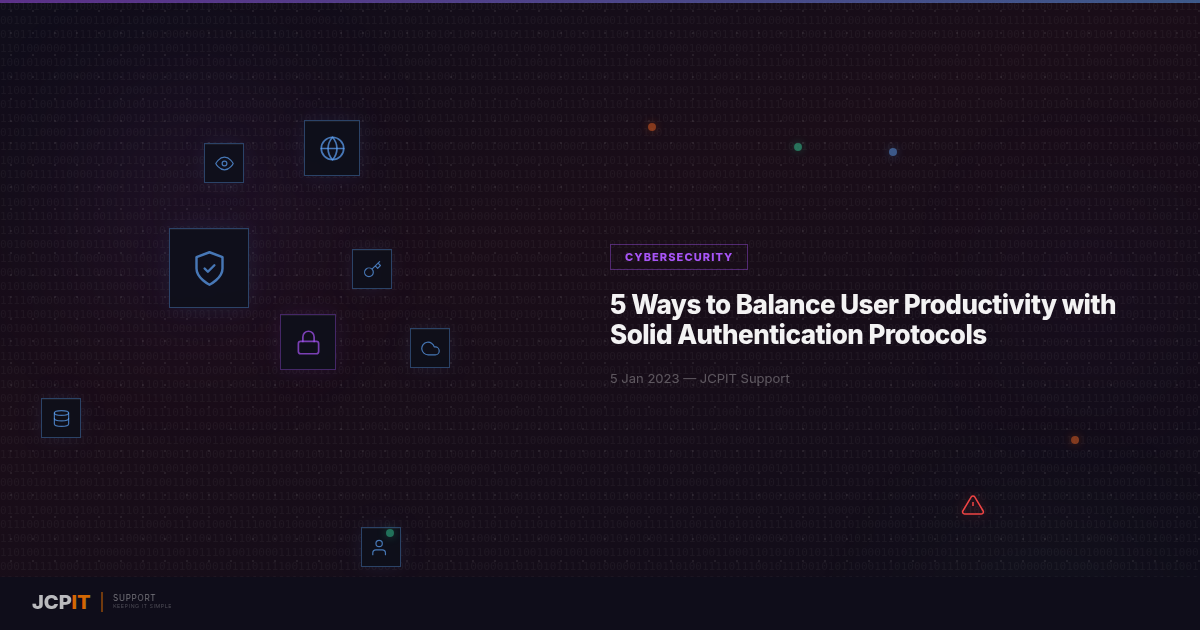Toggle the eye icon to hide password visibility
Viewport: 1200px width, 630px height.
click(223, 162)
